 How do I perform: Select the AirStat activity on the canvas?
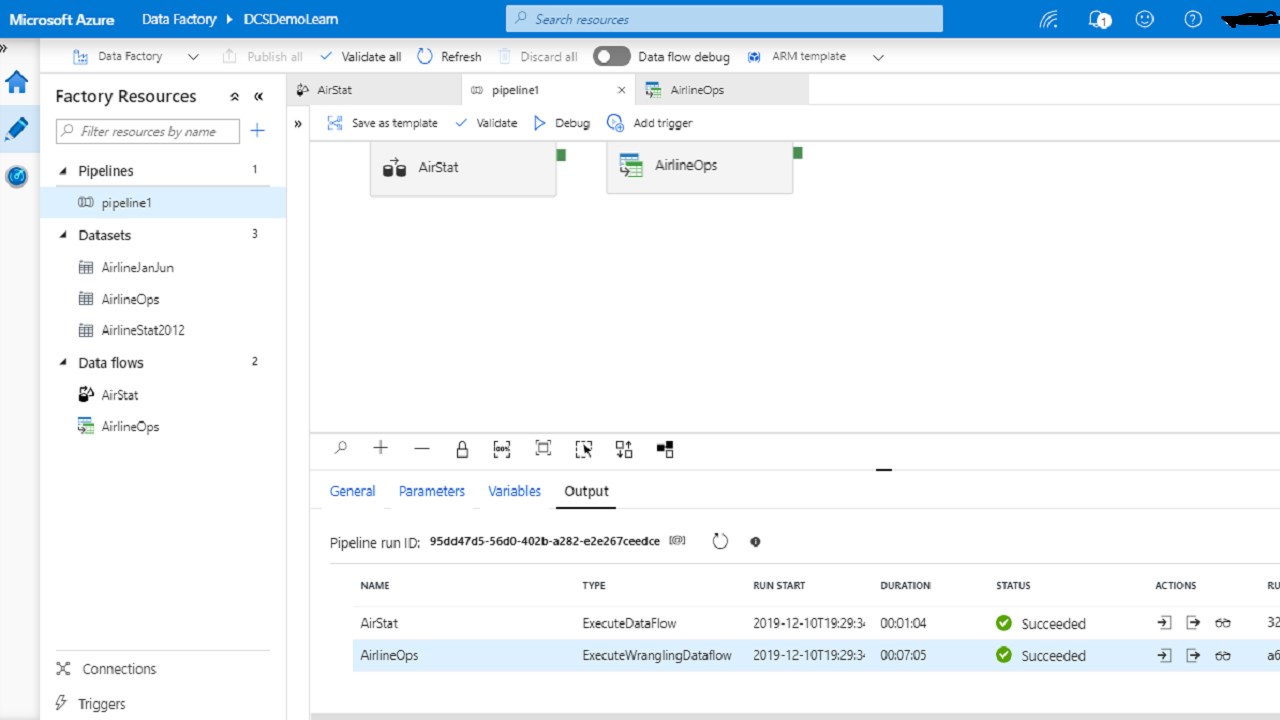(463, 168)
